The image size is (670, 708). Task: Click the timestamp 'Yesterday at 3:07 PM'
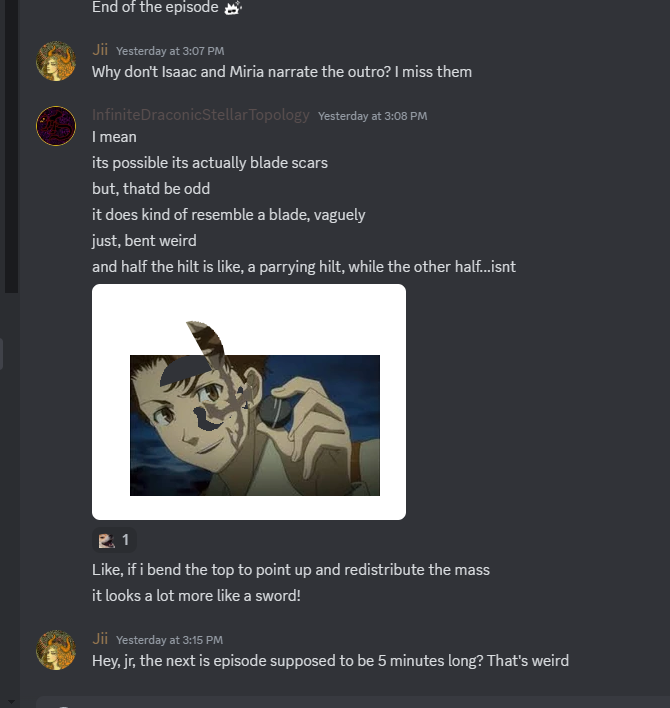pyautogui.click(x=170, y=51)
